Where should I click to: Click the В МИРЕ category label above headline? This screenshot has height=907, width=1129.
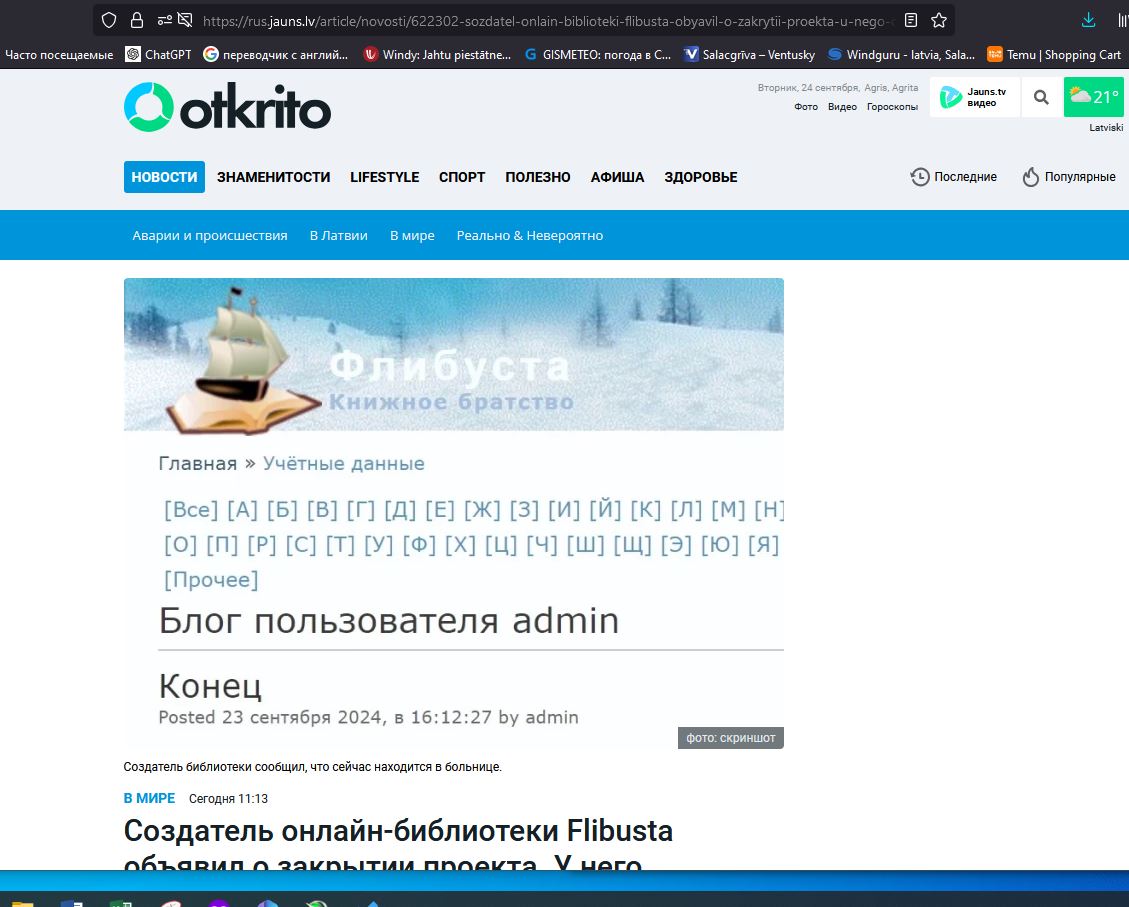(x=150, y=798)
